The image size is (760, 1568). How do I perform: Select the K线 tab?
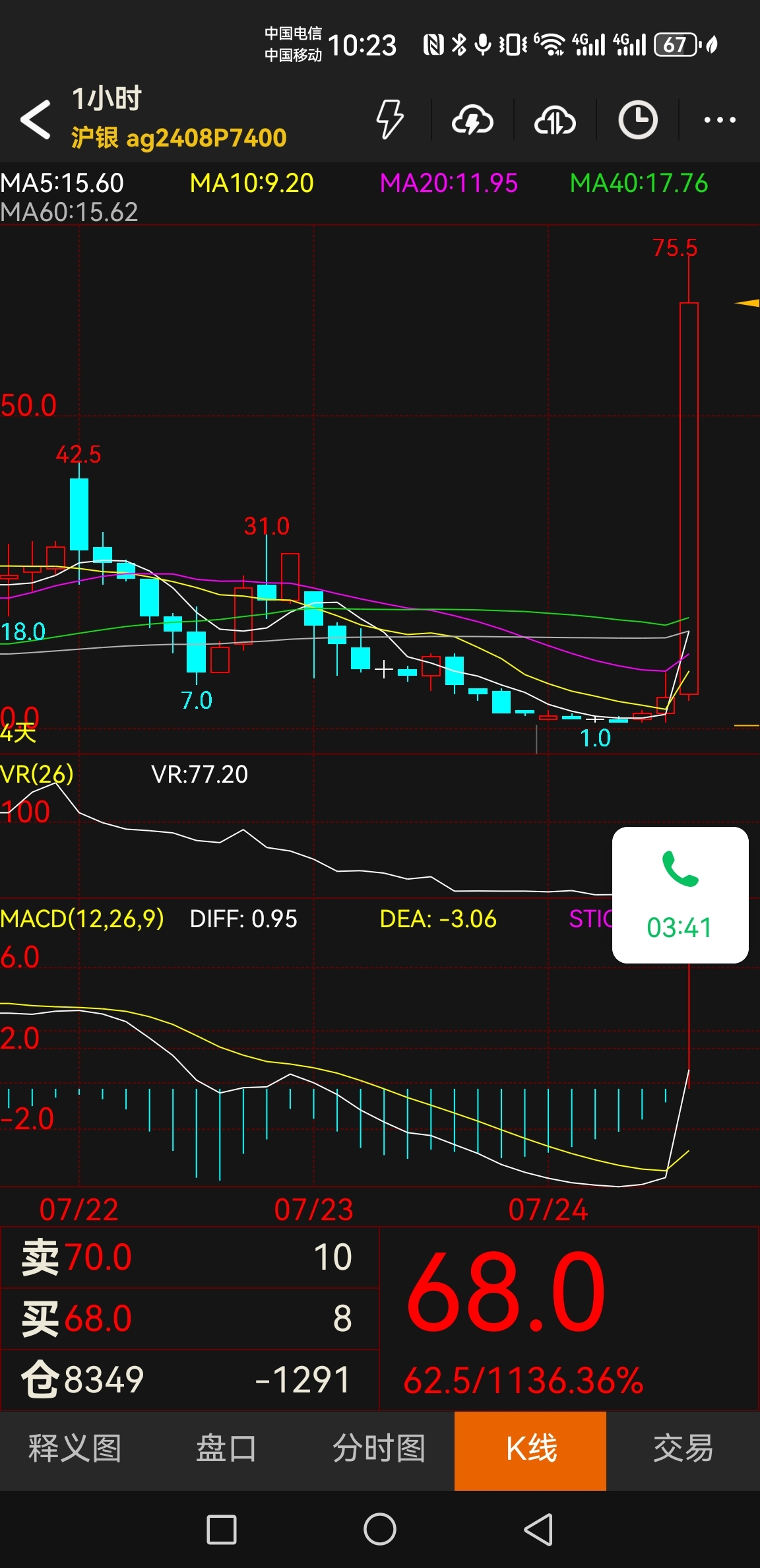530,1449
